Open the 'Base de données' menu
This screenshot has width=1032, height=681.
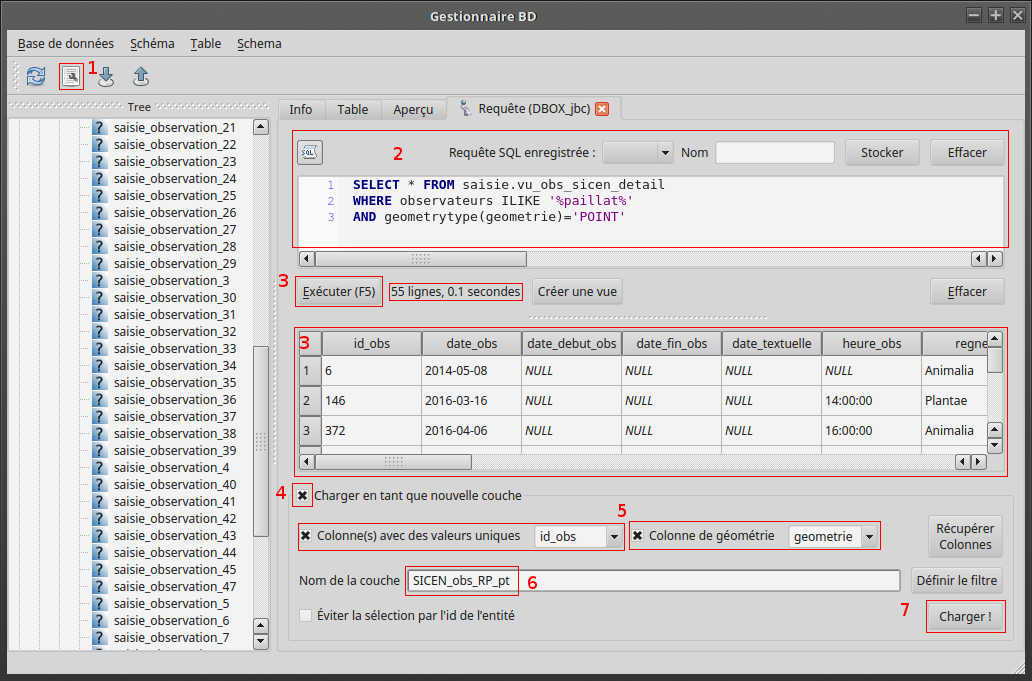[65, 43]
